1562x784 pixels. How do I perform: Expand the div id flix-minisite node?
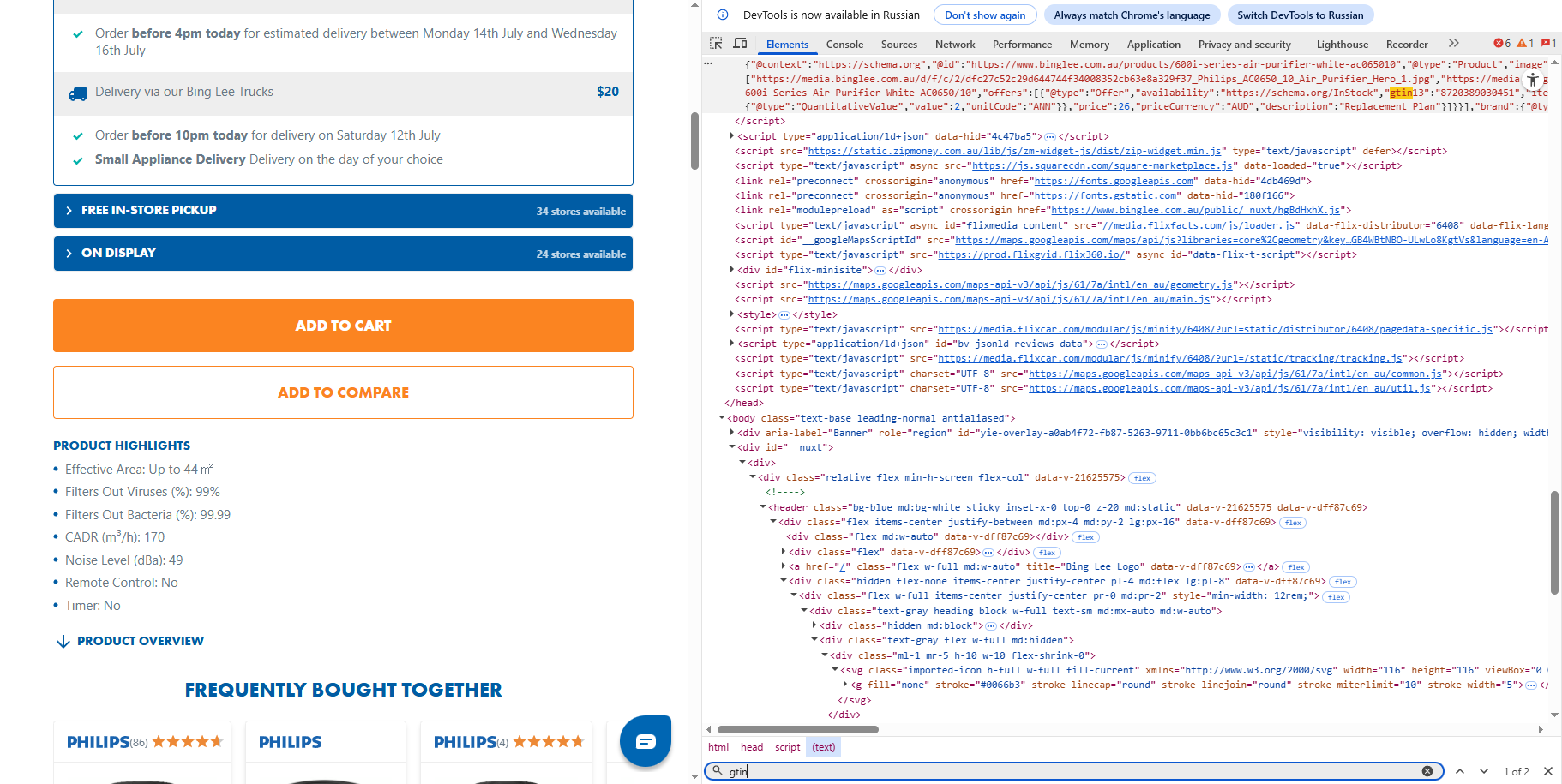[732, 270]
